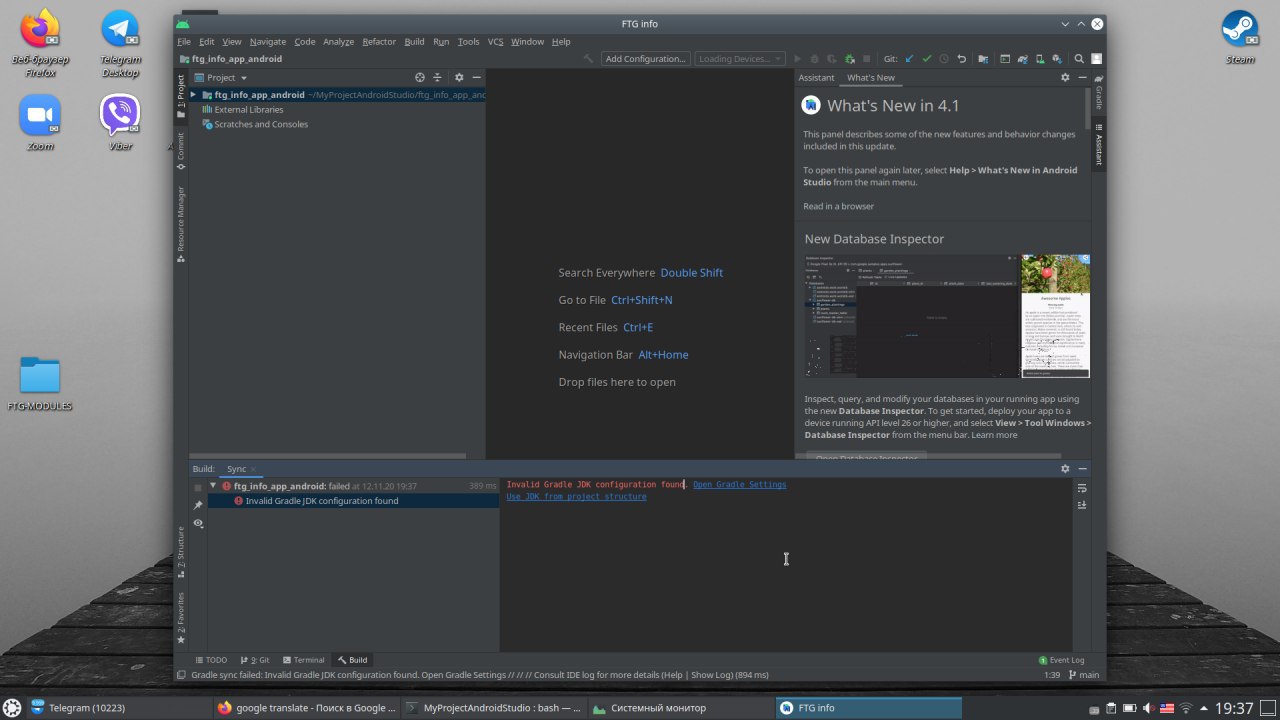Open the TODO tool window tab

[211, 660]
